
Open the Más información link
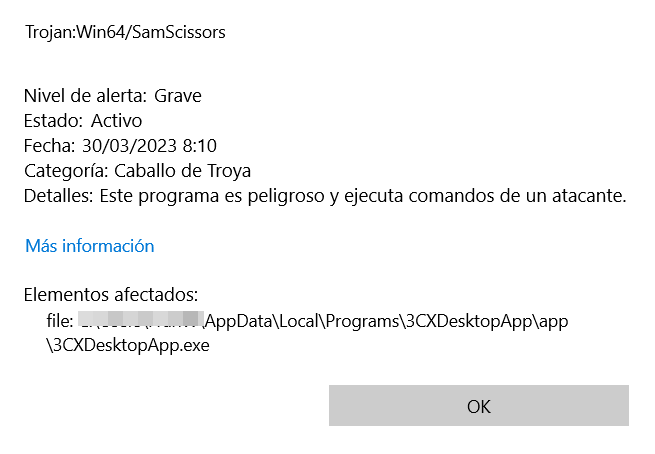click(x=89, y=246)
